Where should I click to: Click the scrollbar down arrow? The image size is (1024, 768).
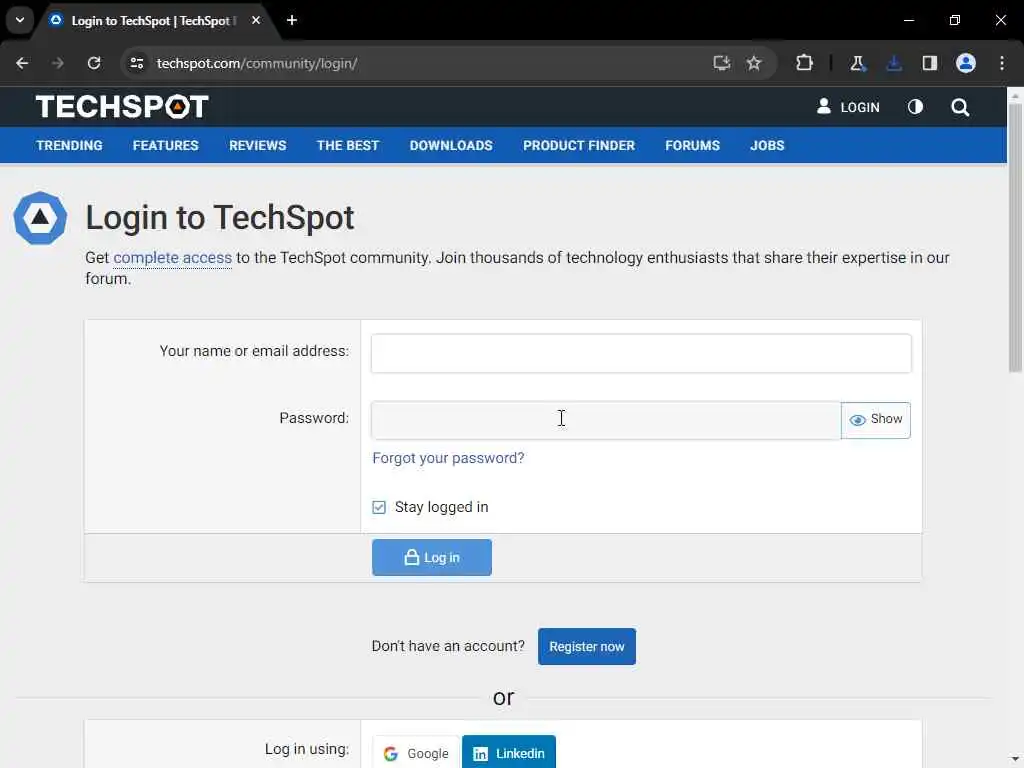point(1015,760)
